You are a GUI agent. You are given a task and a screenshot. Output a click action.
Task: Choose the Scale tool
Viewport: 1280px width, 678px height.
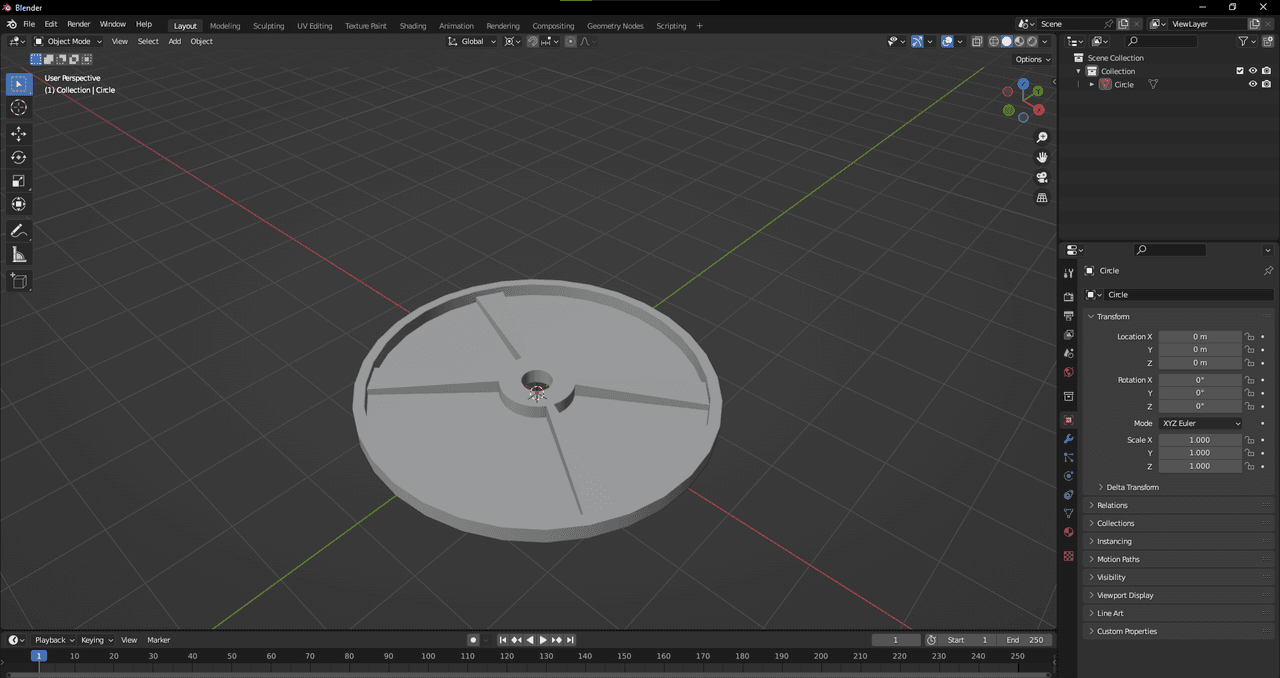19,181
